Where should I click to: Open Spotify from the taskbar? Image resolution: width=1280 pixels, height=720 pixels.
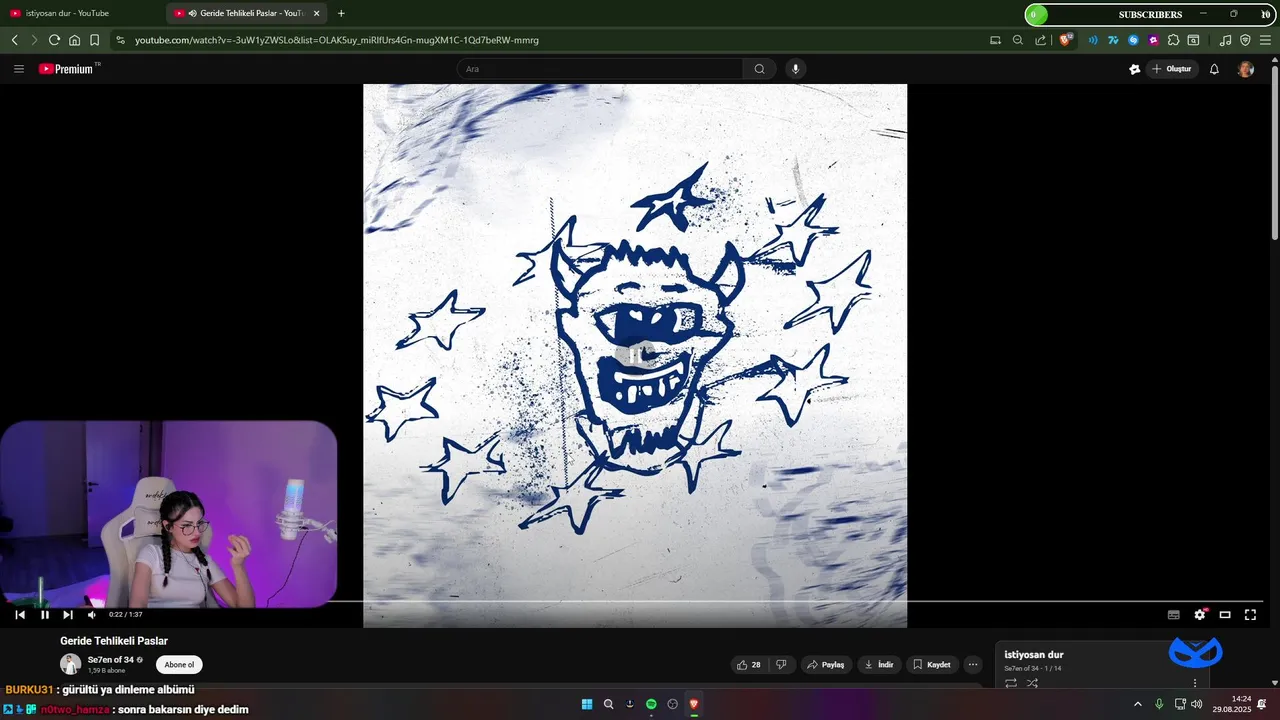click(x=651, y=704)
